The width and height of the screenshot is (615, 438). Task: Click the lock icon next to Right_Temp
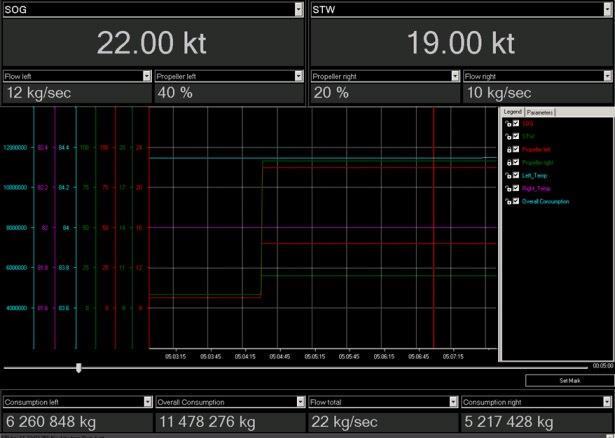pos(509,188)
